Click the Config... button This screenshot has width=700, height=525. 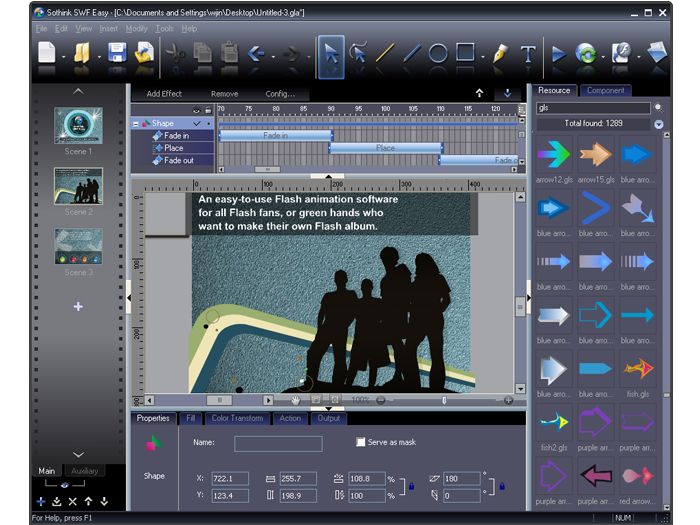(280, 94)
